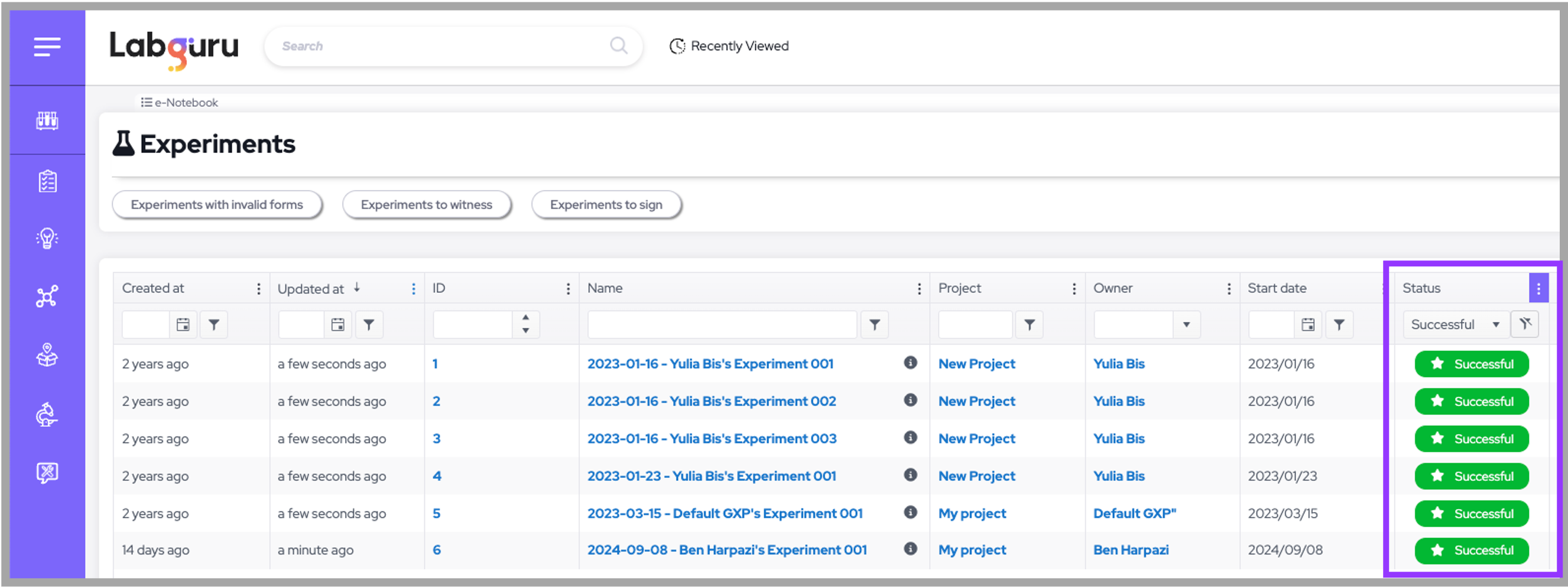Open the hamburger menu in the sidebar
The width and height of the screenshot is (1568, 587).
47,47
